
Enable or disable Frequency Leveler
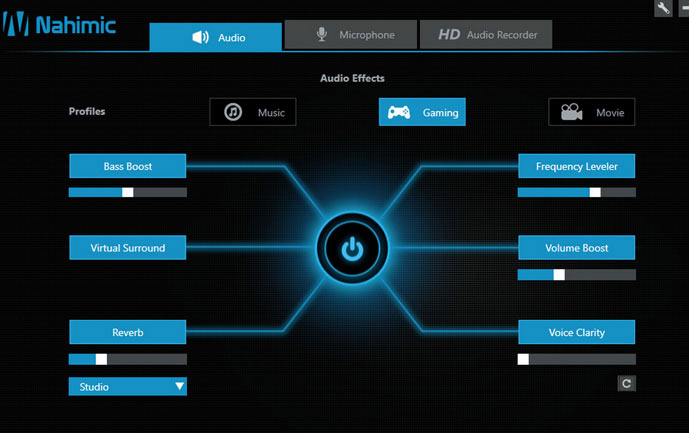click(576, 166)
